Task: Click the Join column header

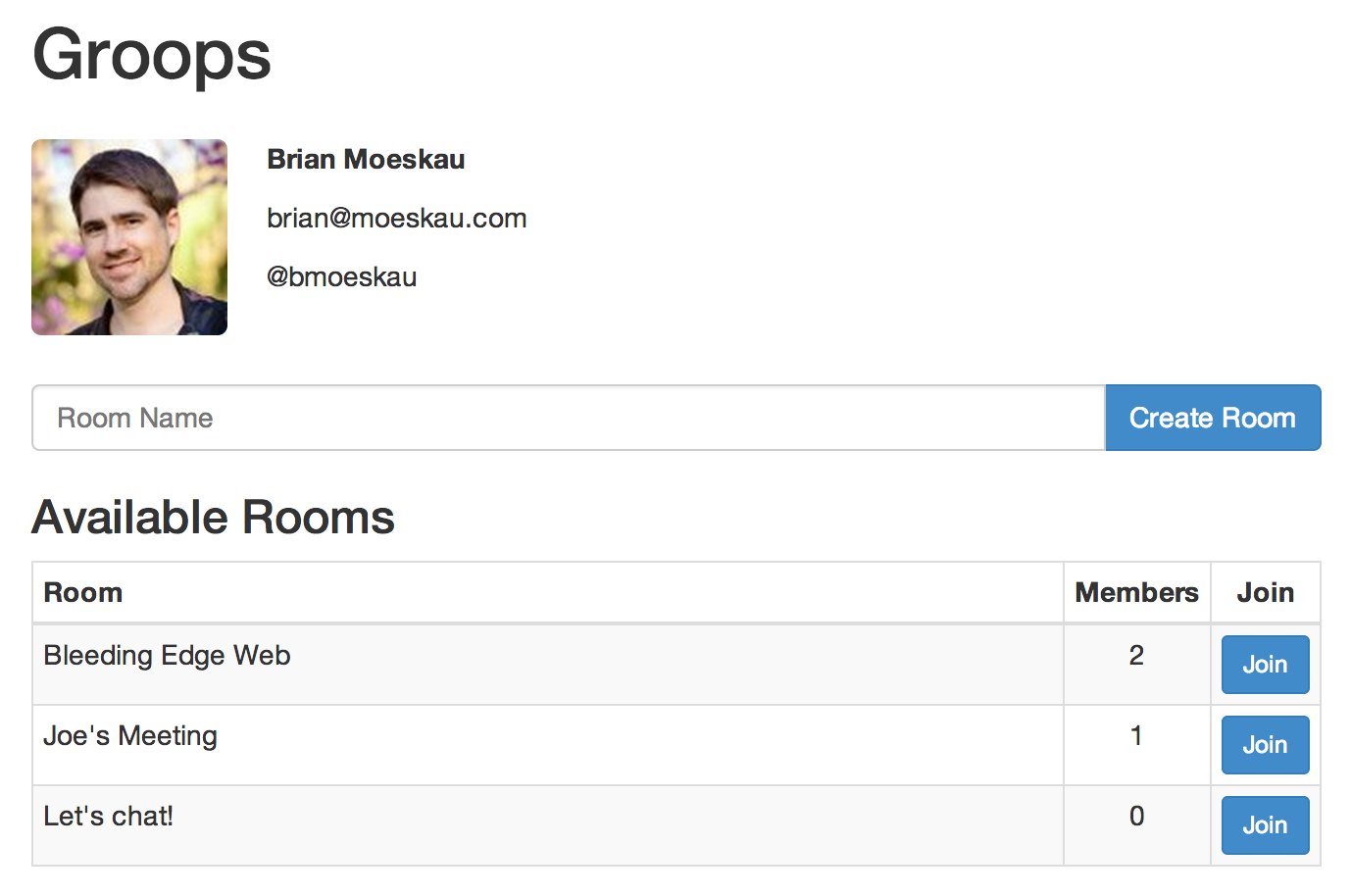Action: (1266, 592)
